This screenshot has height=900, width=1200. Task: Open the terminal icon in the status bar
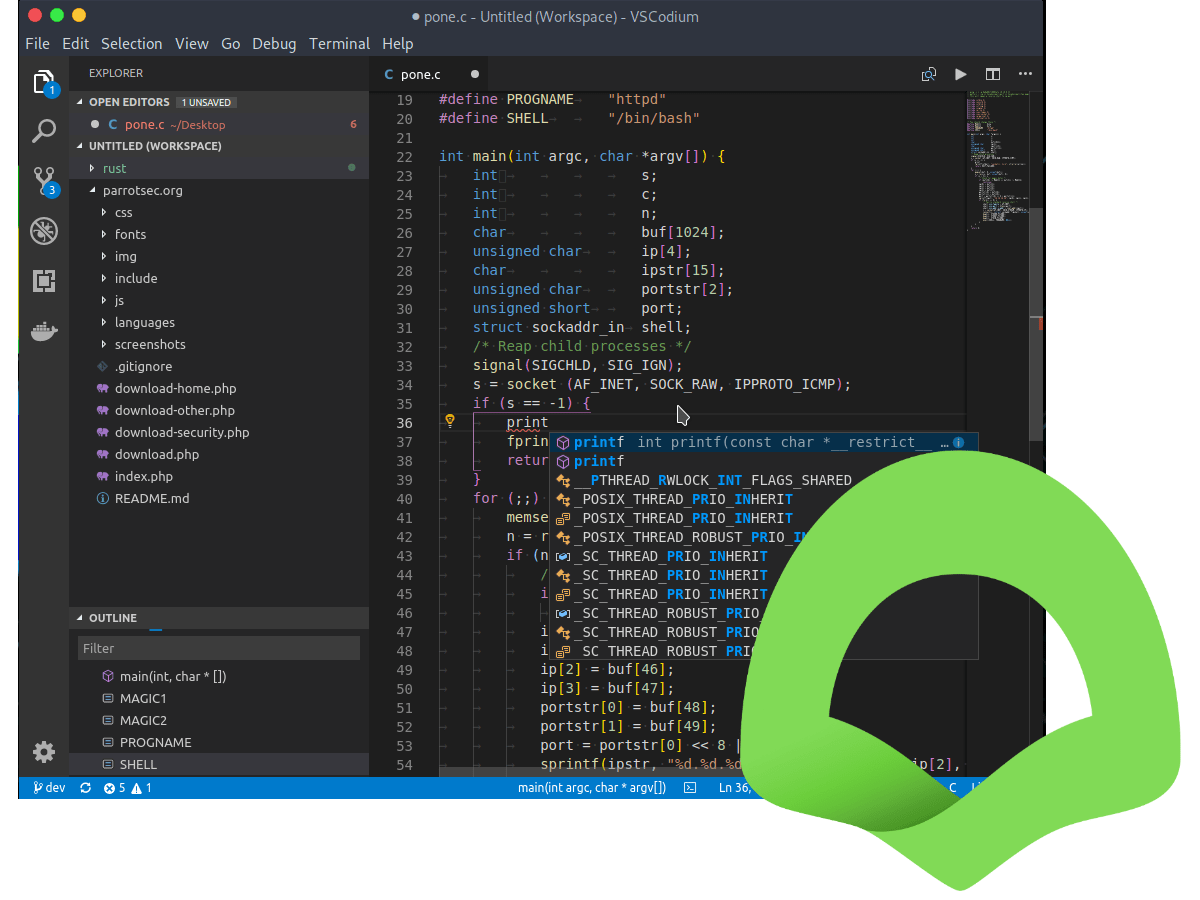(x=690, y=788)
